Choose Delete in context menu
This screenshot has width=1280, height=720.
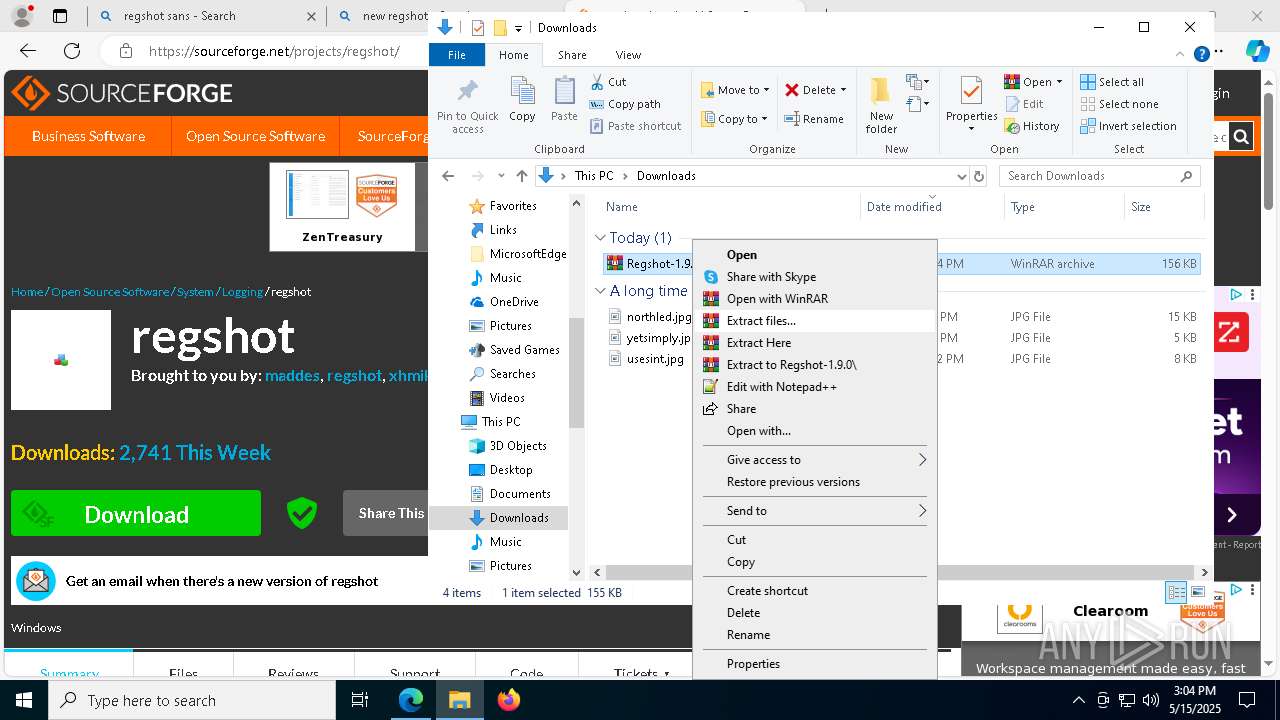[x=814, y=613]
